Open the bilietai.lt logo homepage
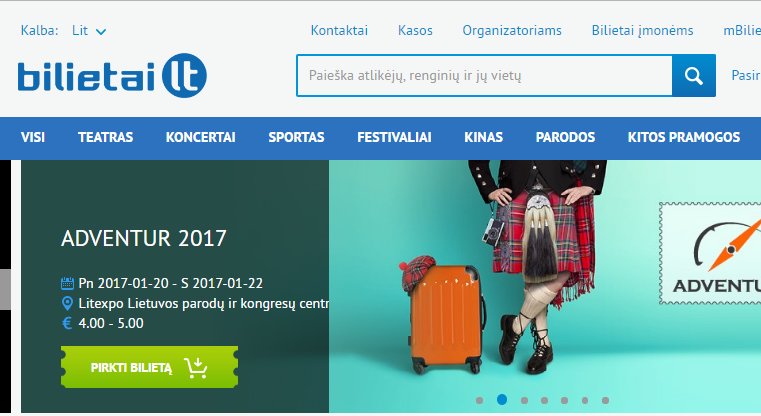761x416 pixels. [112, 75]
